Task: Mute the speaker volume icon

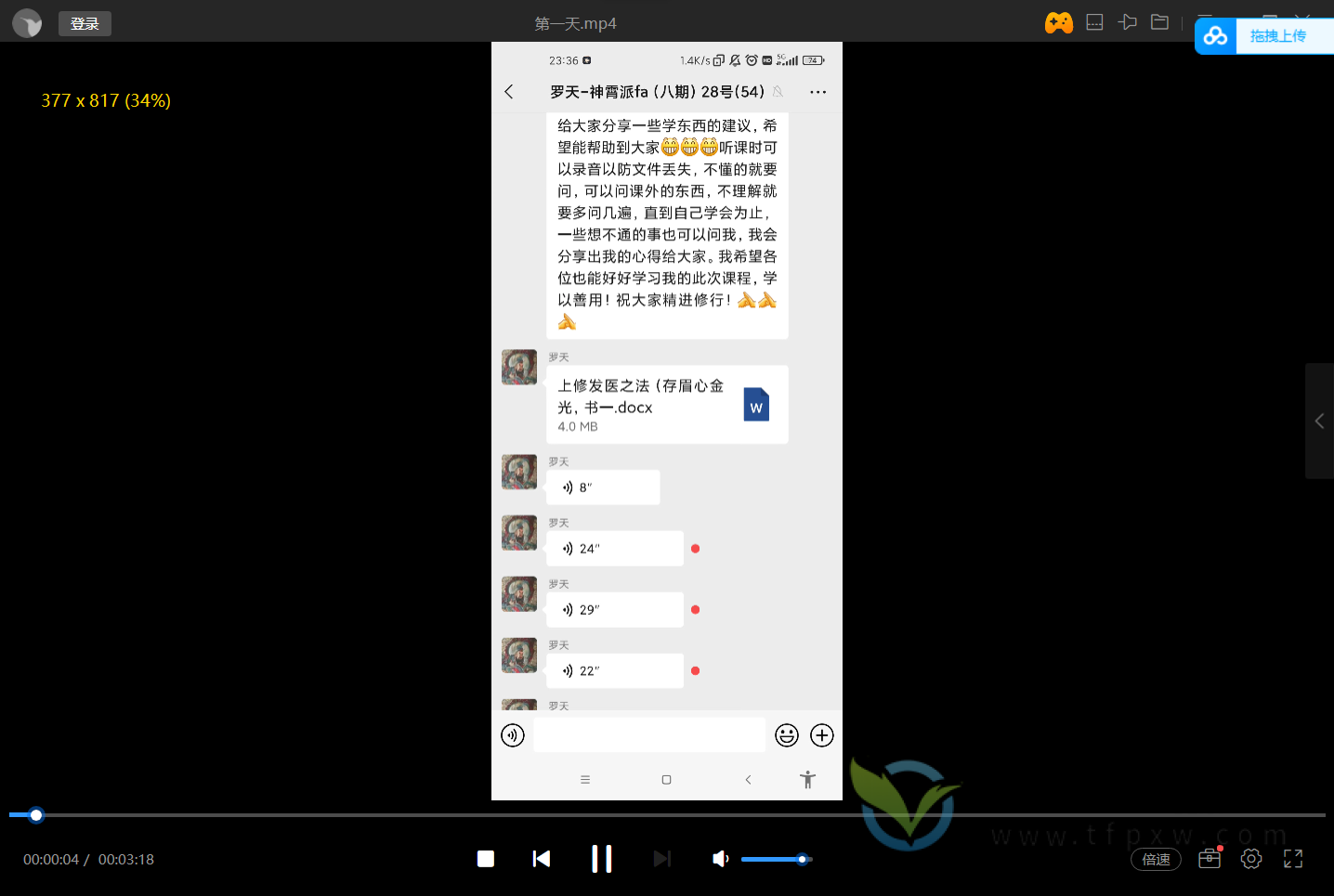Action: click(x=720, y=859)
